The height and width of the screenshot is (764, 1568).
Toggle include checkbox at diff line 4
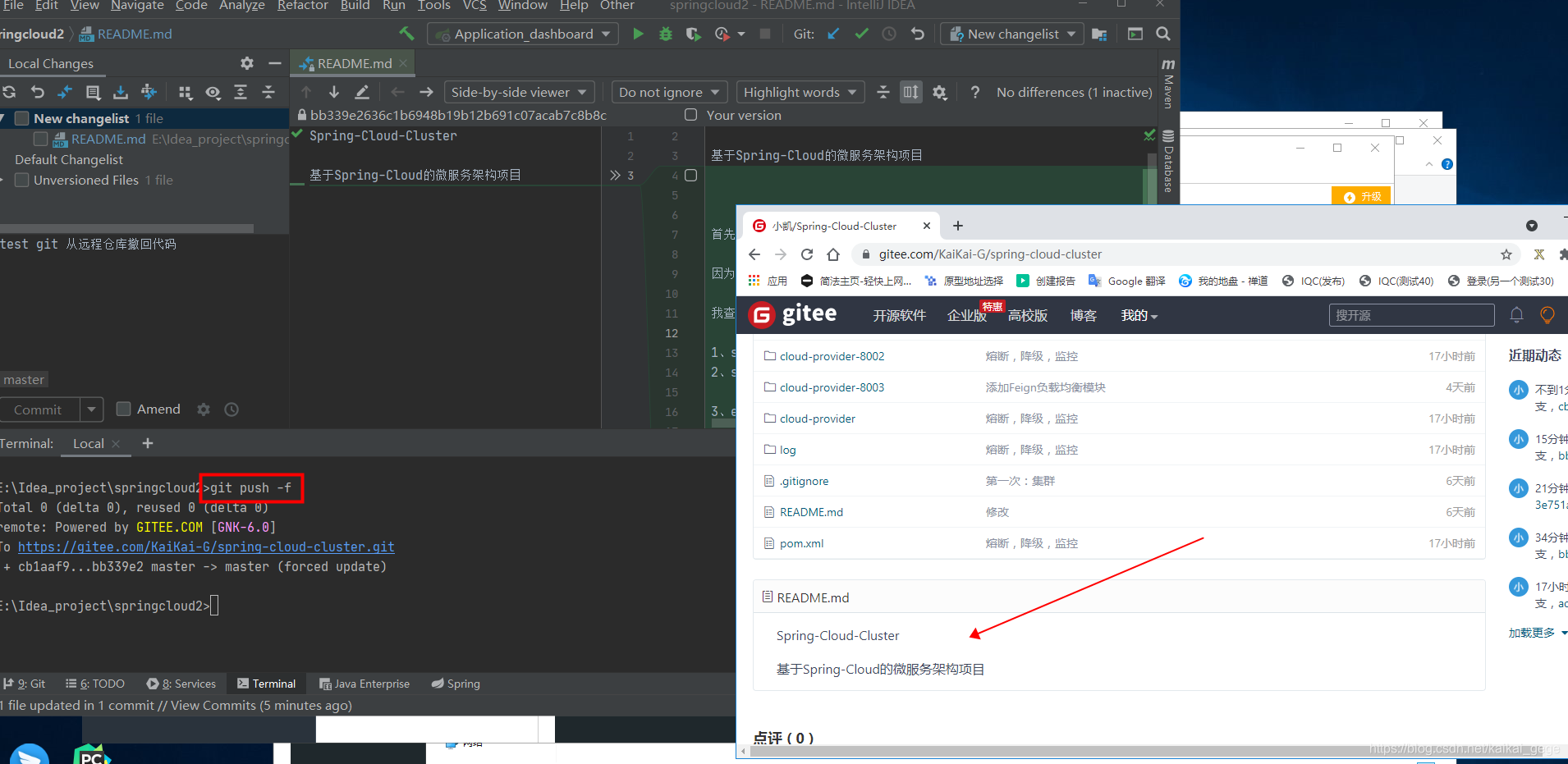pos(691,175)
